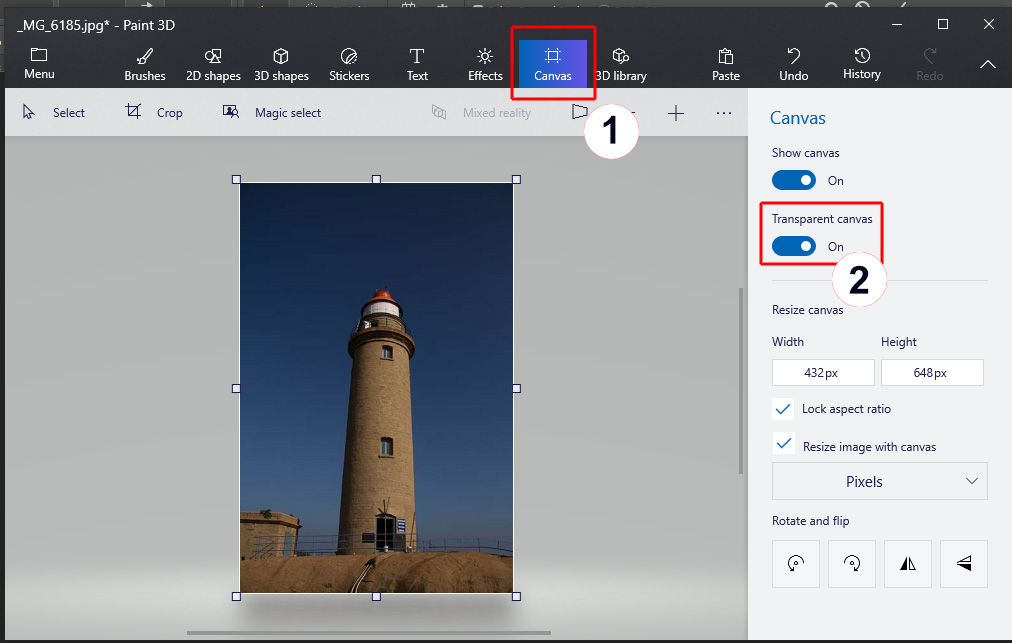This screenshot has width=1012, height=643.
Task: Flip the image horizontally
Action: pos(907,563)
